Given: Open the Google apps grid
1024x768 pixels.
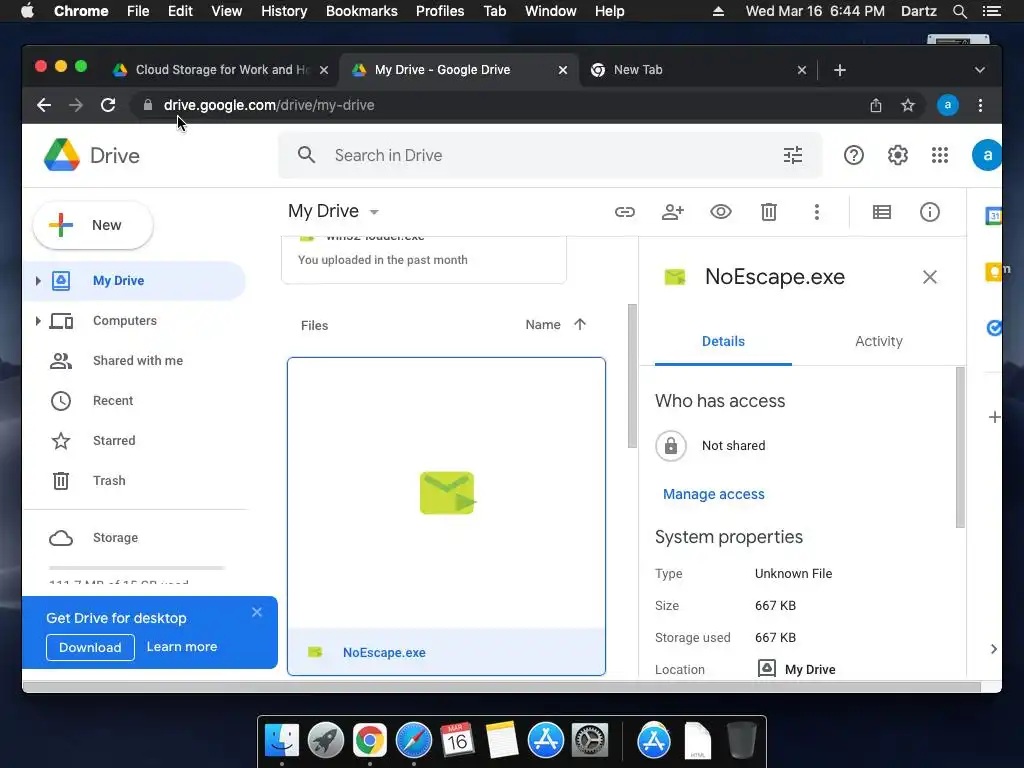Looking at the screenshot, I should (x=940, y=155).
